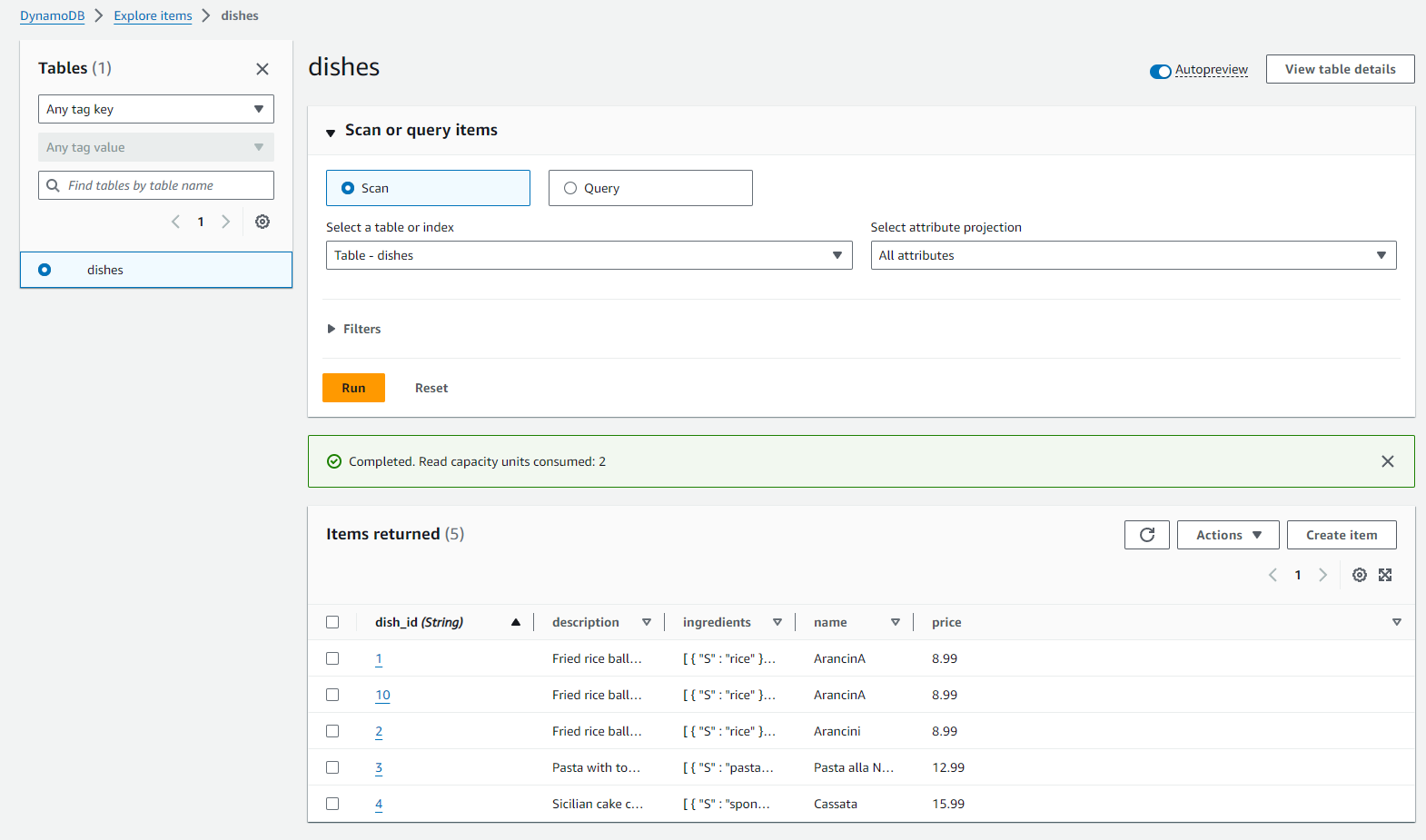1426x840 pixels.
Task: Click the Create item button
Action: coord(1342,535)
